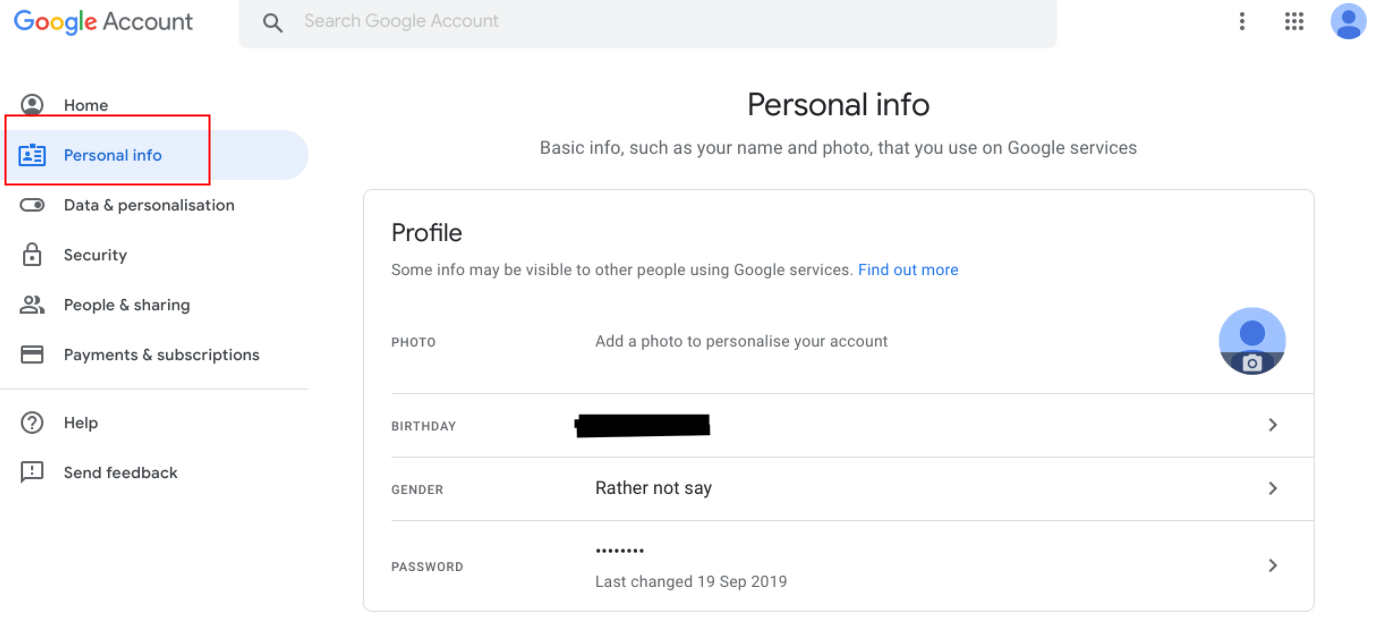
Task: Click the search magnifier icon
Action: pos(273,21)
